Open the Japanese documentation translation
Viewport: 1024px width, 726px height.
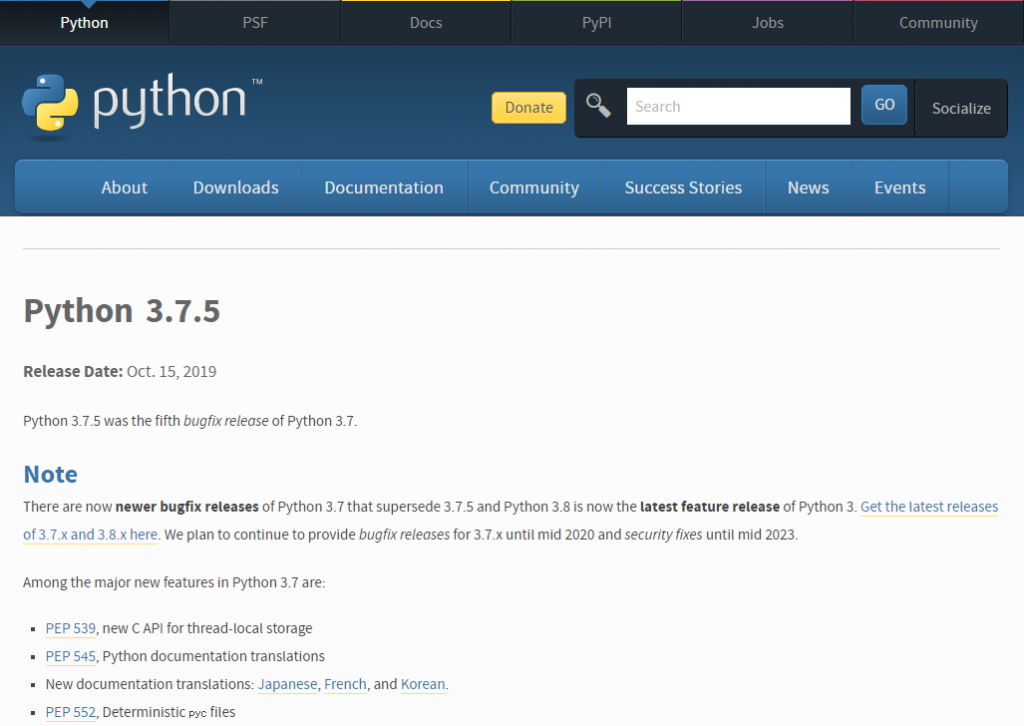287,684
